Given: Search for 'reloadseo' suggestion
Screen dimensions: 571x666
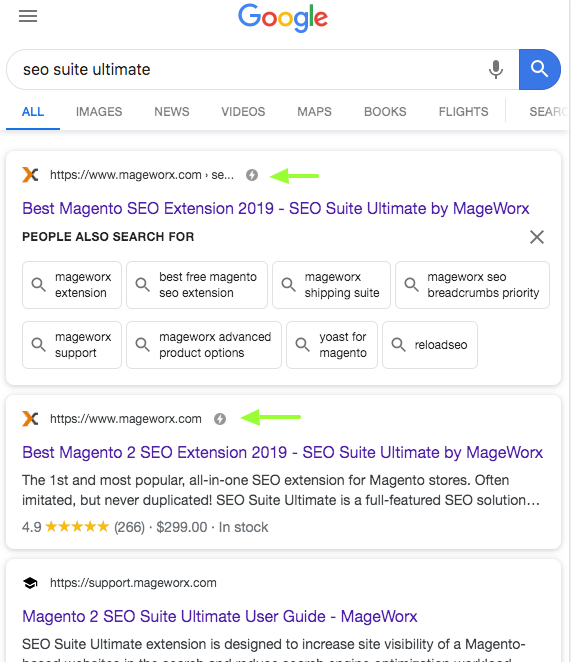Looking at the screenshot, I should (x=430, y=345).
